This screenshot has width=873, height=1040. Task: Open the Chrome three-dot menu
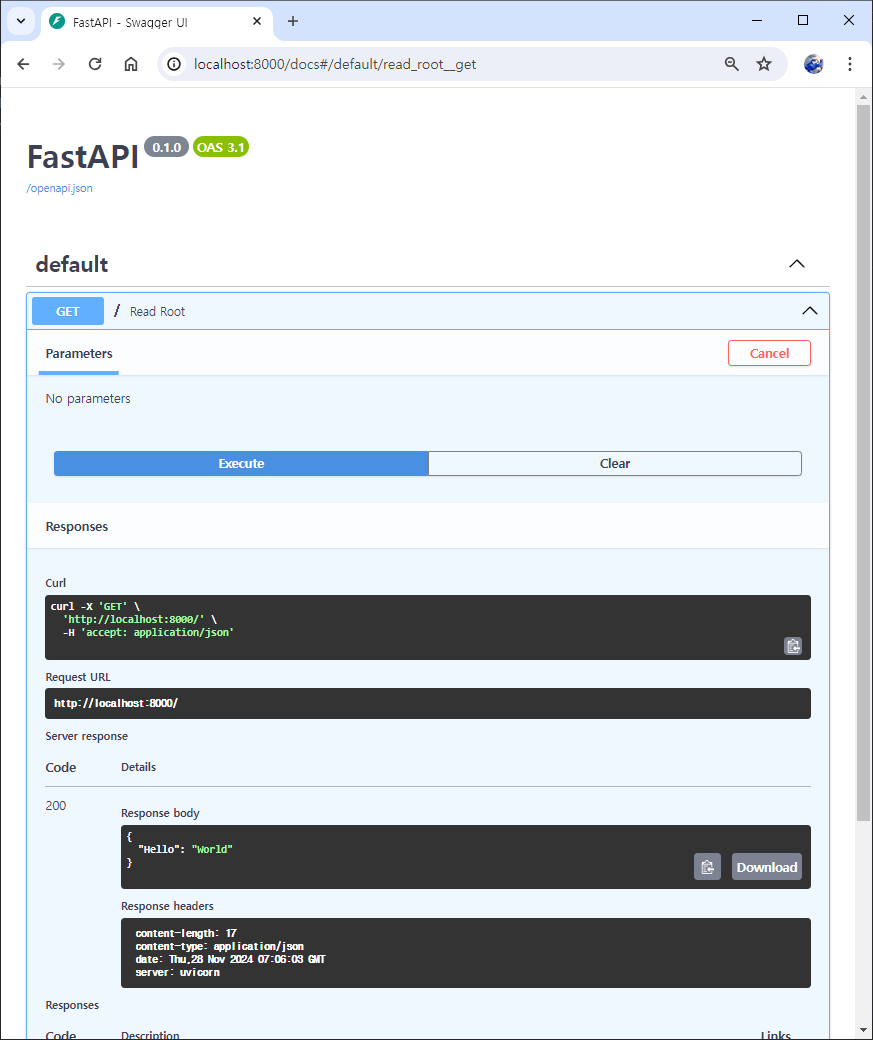click(x=850, y=64)
